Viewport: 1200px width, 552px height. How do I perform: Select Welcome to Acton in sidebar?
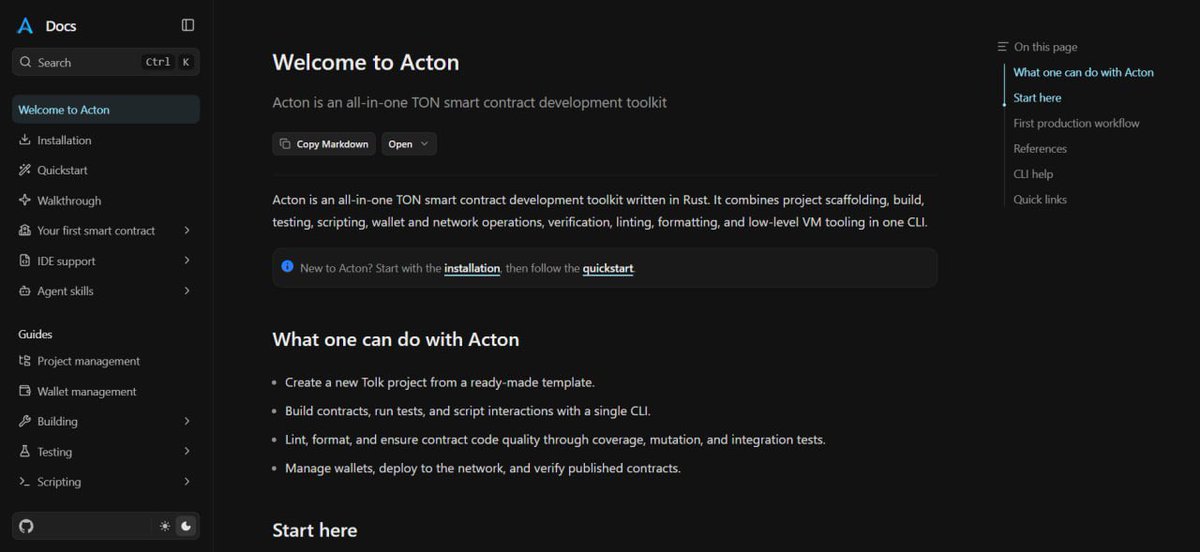pyautogui.click(x=106, y=110)
